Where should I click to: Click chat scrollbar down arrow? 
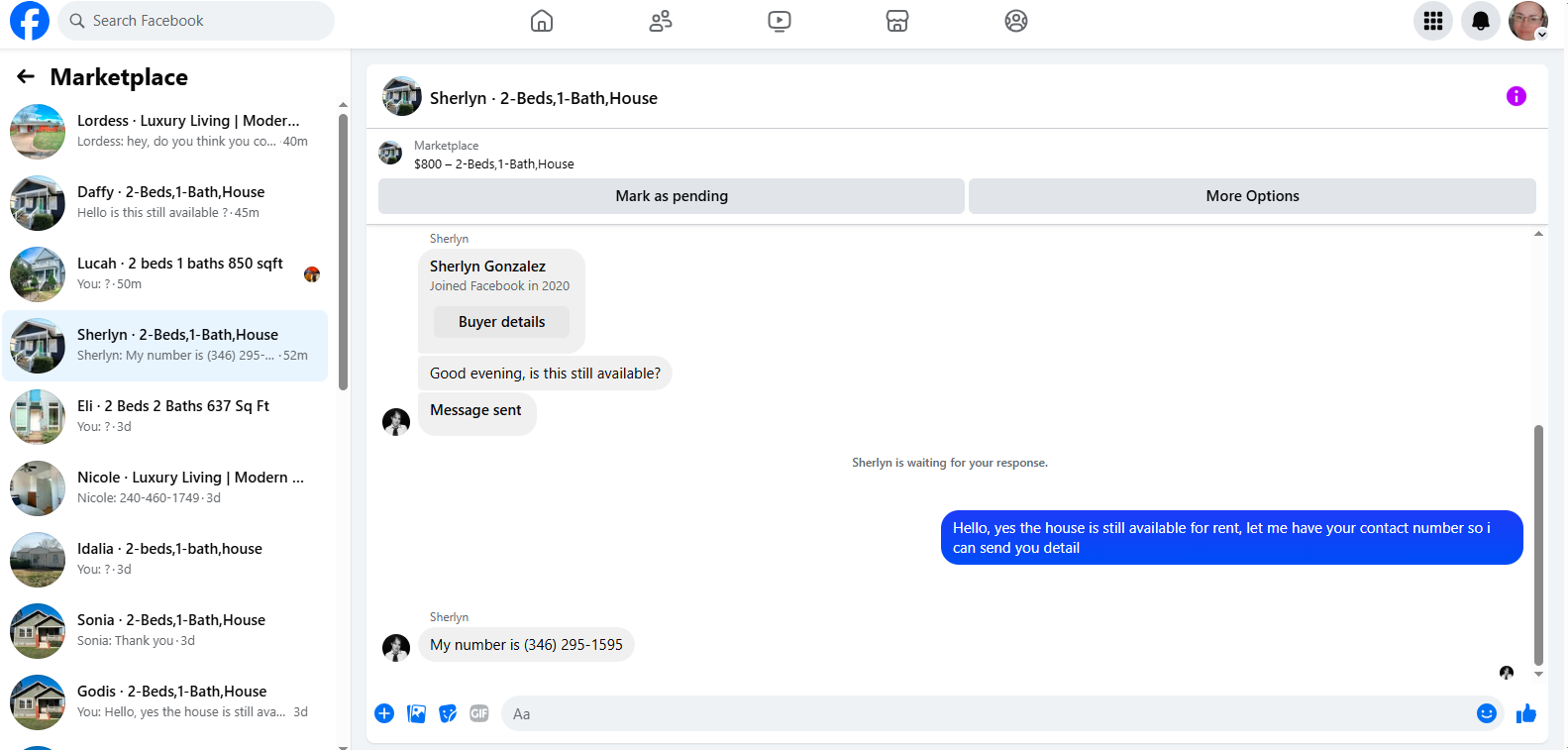[1538, 675]
